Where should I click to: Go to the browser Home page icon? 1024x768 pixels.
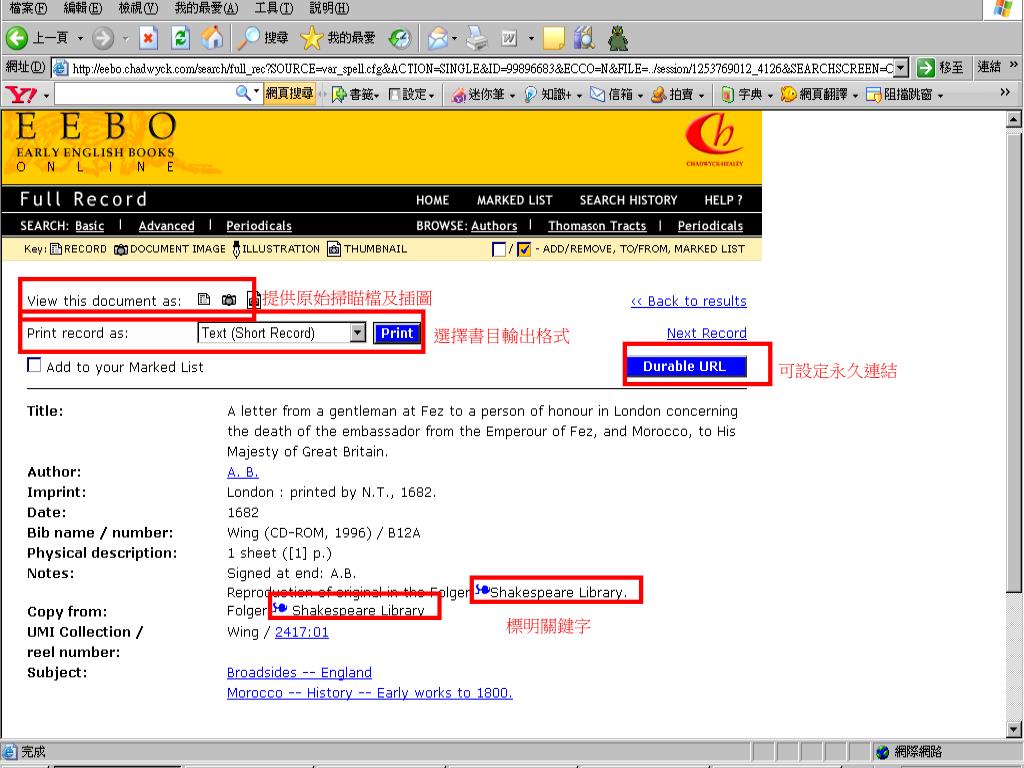212,38
